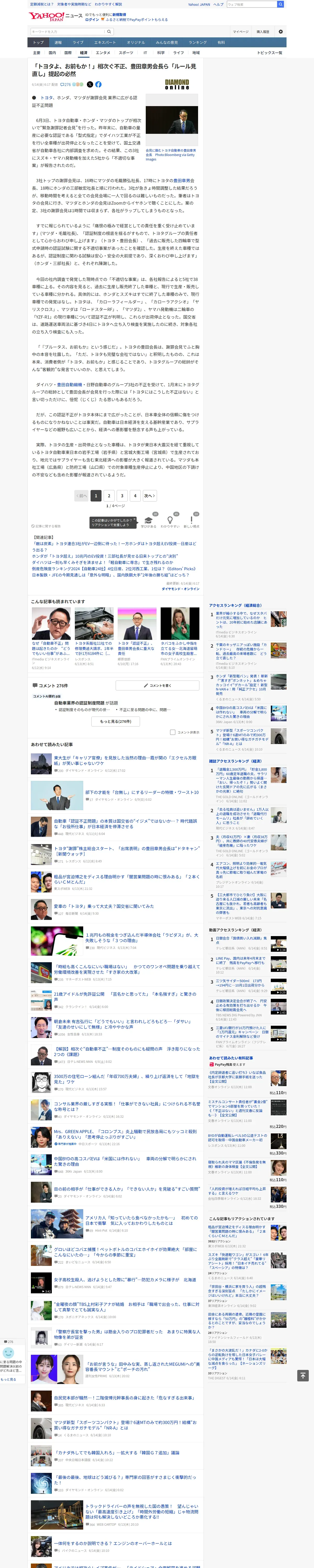
Task: Click the back-to-top arrow button
Action: [x=302, y=1375]
